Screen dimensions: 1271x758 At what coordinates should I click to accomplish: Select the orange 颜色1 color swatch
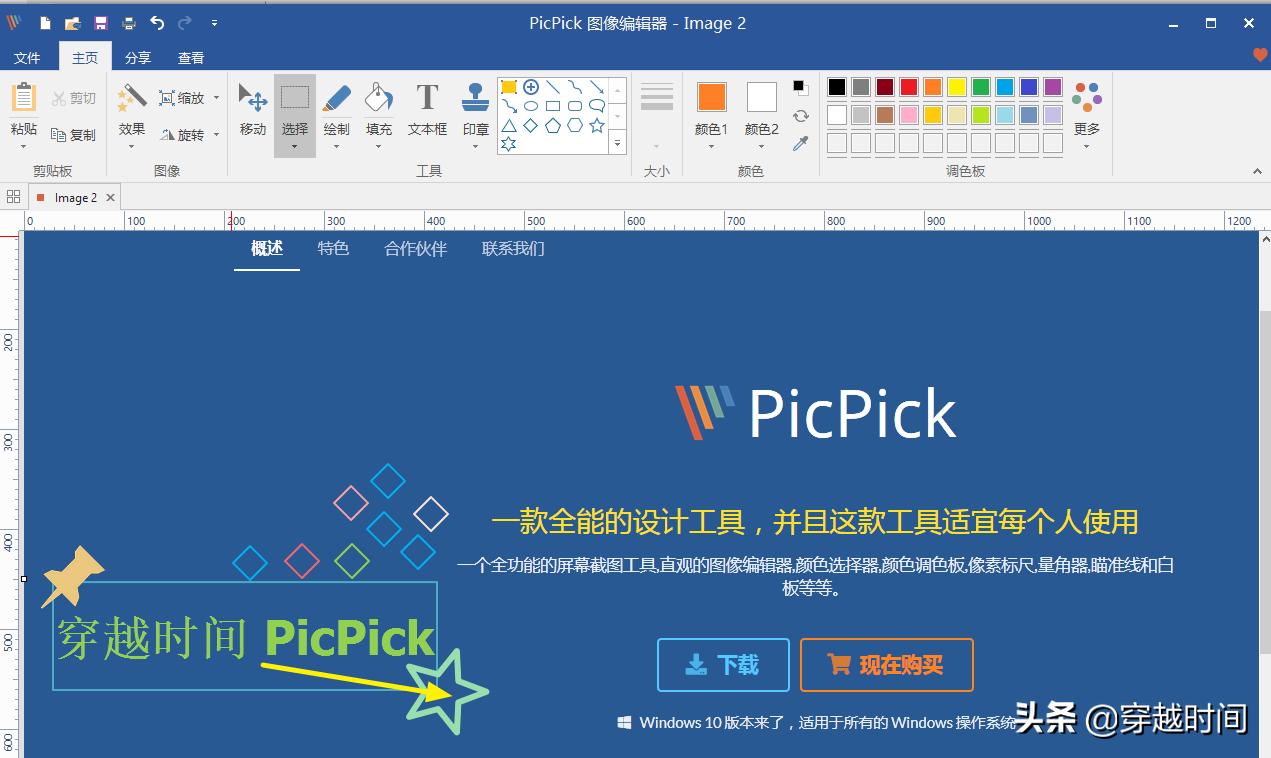pos(710,98)
